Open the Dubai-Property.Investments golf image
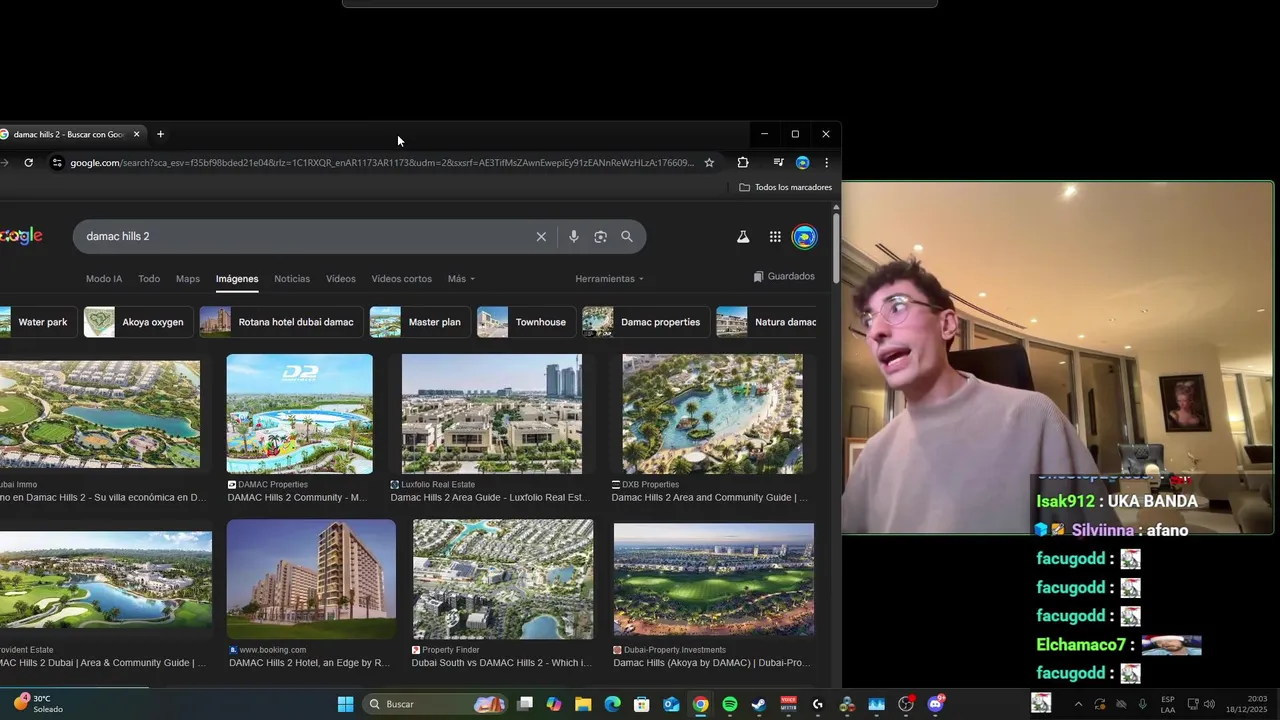This screenshot has height=720, width=1280. pos(714,581)
